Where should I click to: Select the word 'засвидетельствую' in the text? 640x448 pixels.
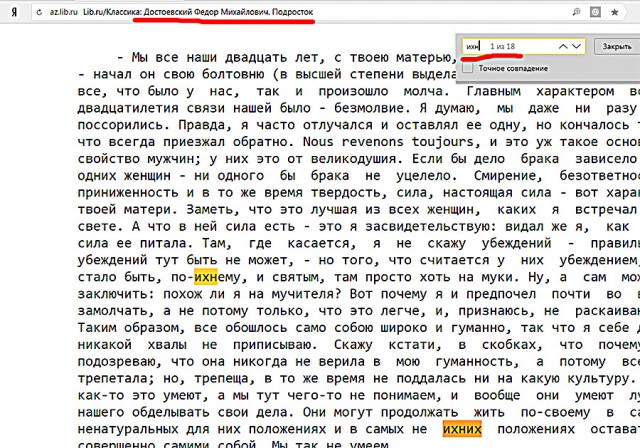[427, 226]
